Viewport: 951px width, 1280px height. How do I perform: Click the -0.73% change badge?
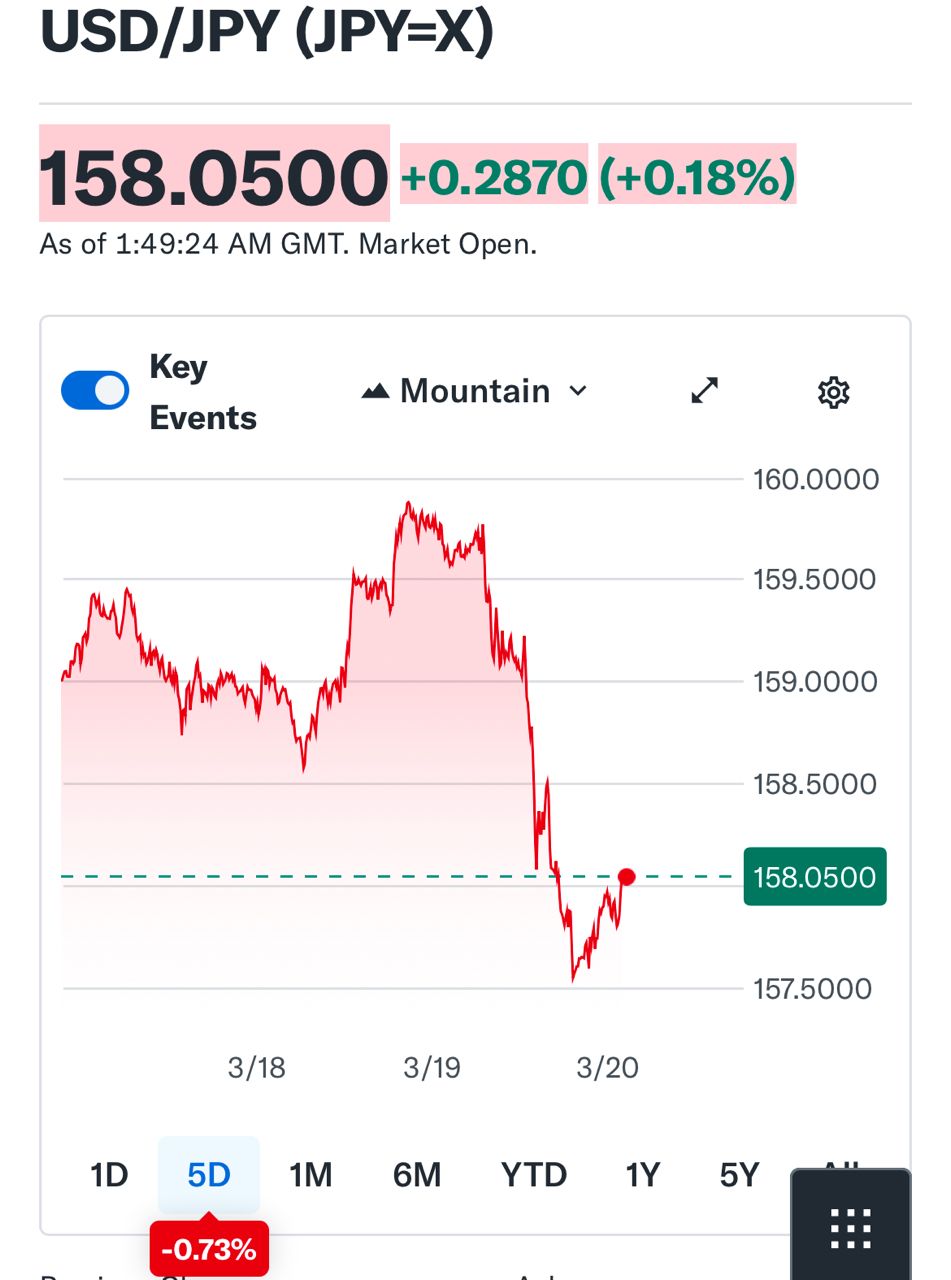pyautogui.click(x=209, y=1249)
